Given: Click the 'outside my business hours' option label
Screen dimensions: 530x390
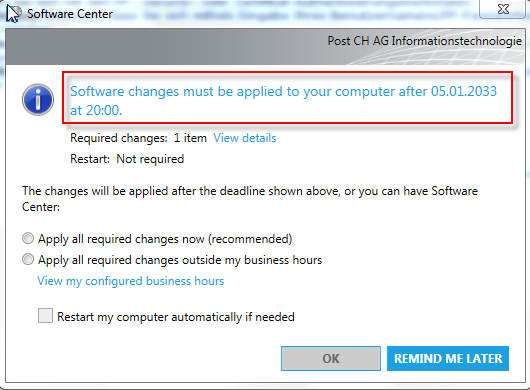Looking at the screenshot, I should point(180,260).
